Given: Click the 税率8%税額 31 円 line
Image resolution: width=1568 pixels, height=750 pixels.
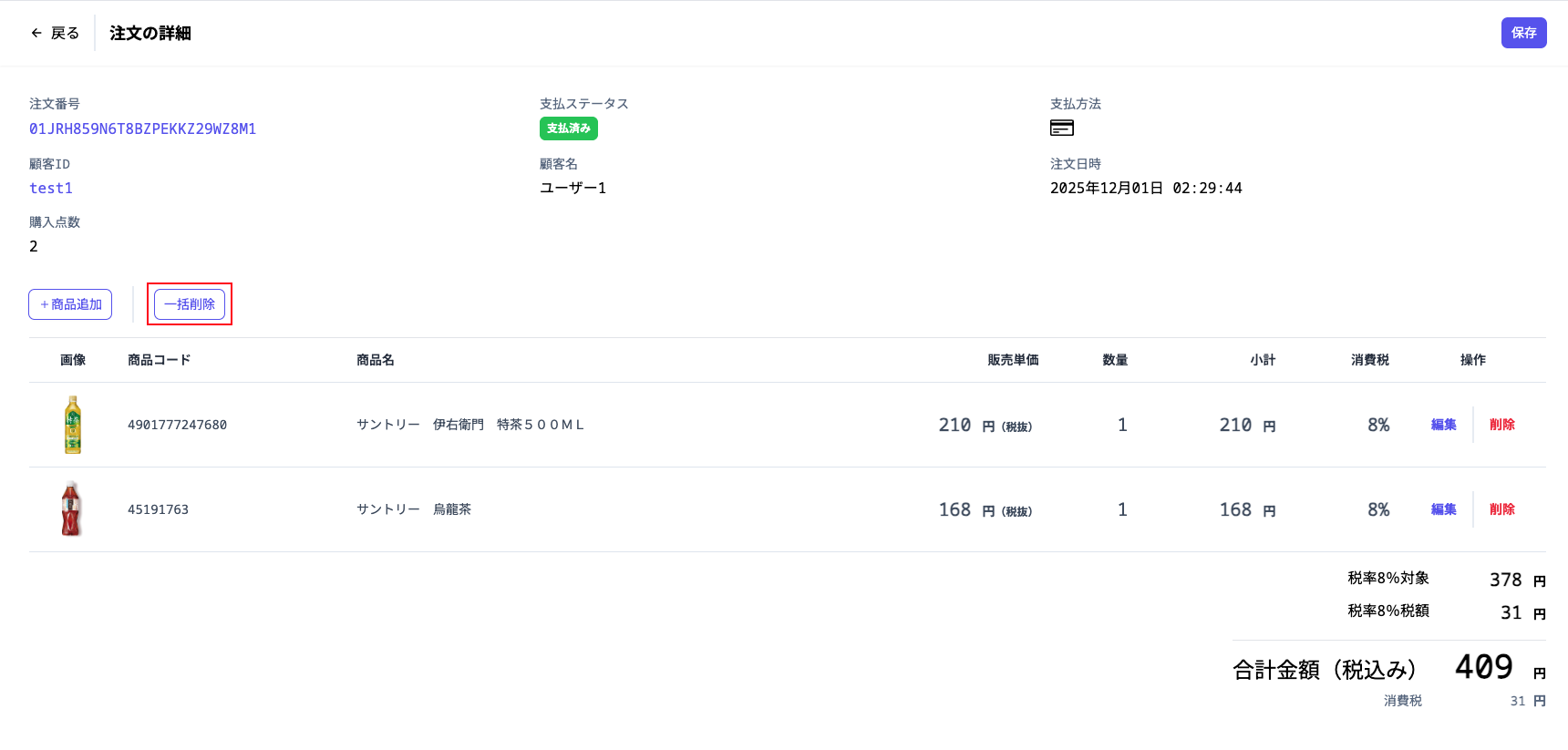Looking at the screenshot, I should coord(1447,612).
